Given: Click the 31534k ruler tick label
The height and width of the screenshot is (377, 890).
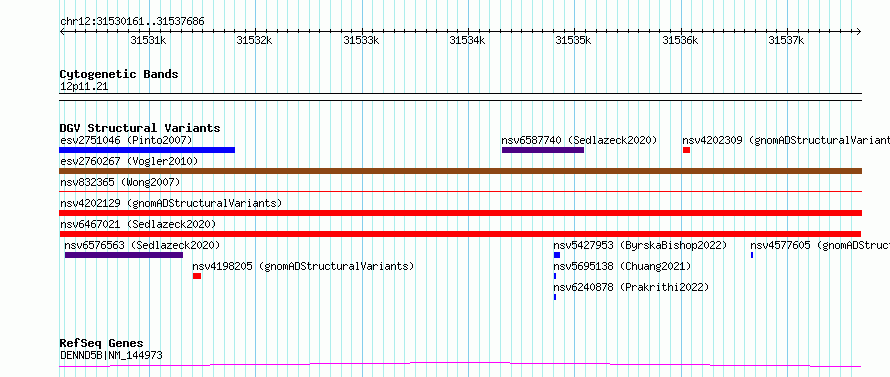Looking at the screenshot, I should (467, 40).
